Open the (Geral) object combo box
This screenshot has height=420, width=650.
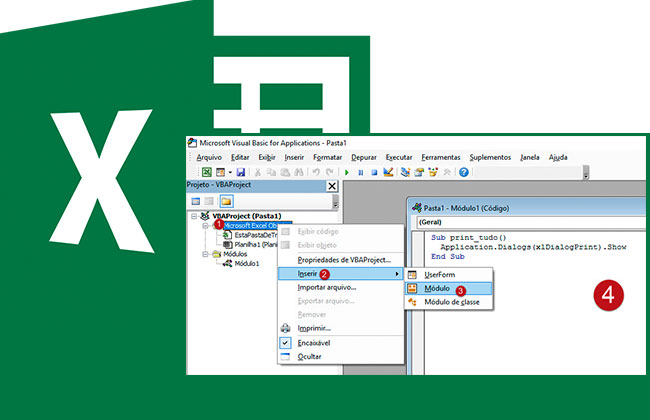click(x=531, y=222)
